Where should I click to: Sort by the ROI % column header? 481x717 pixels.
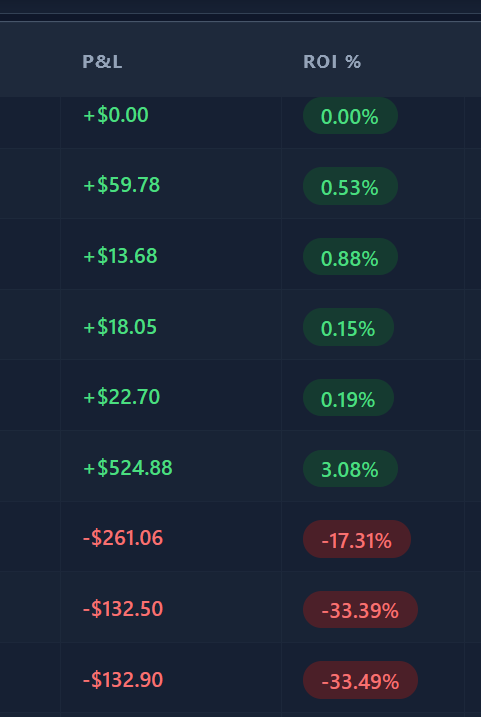point(332,62)
